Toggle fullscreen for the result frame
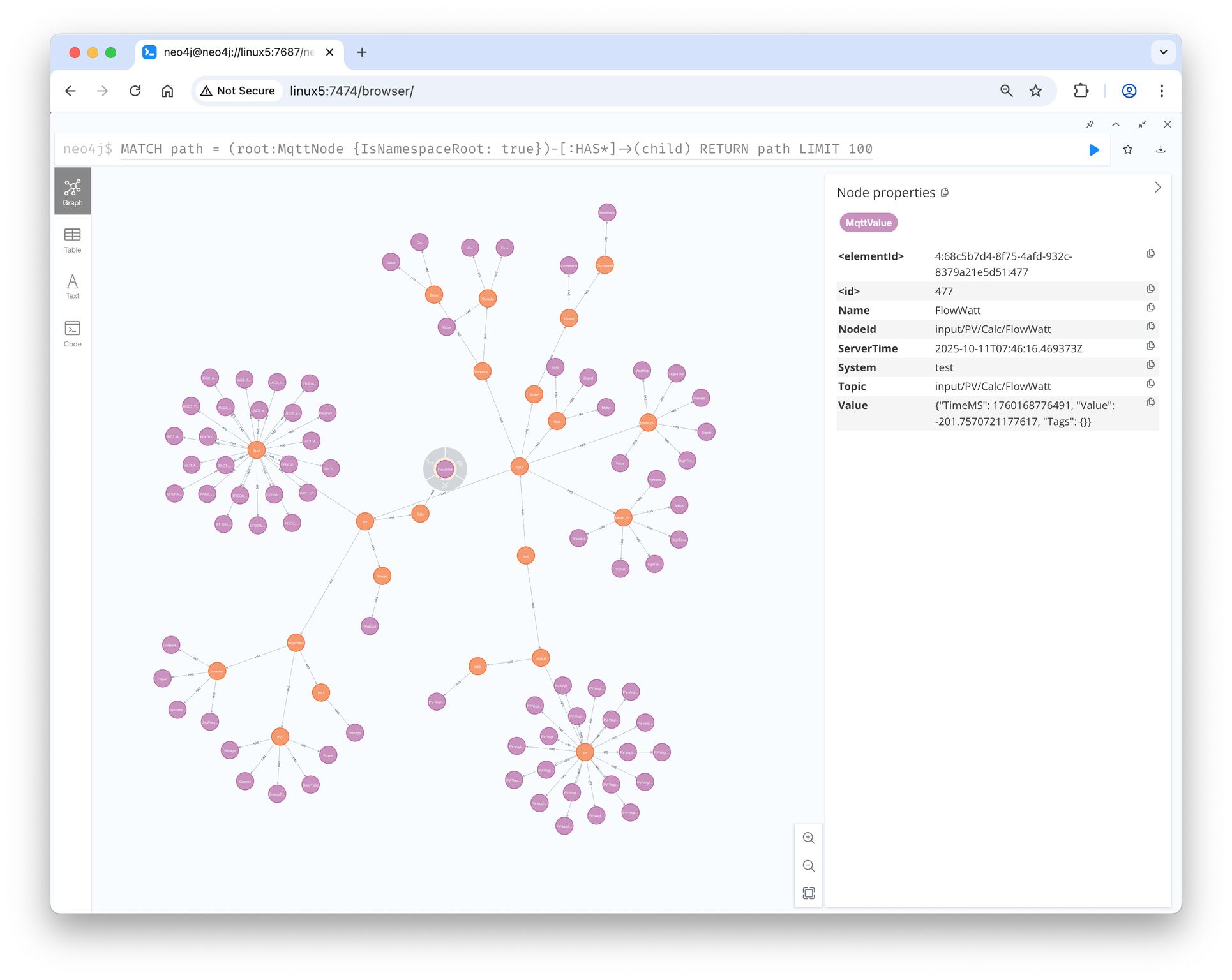This screenshot has height=980, width=1232. tap(1141, 124)
